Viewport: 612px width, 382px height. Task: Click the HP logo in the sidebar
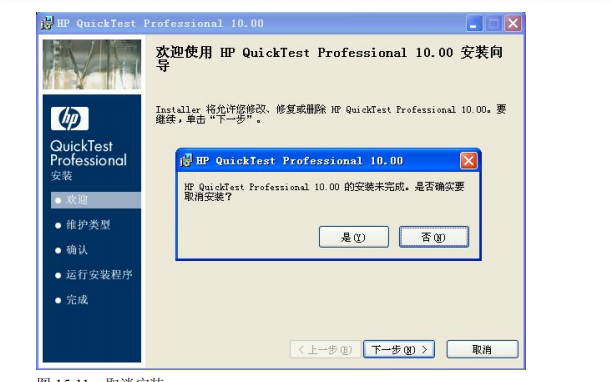[69, 118]
